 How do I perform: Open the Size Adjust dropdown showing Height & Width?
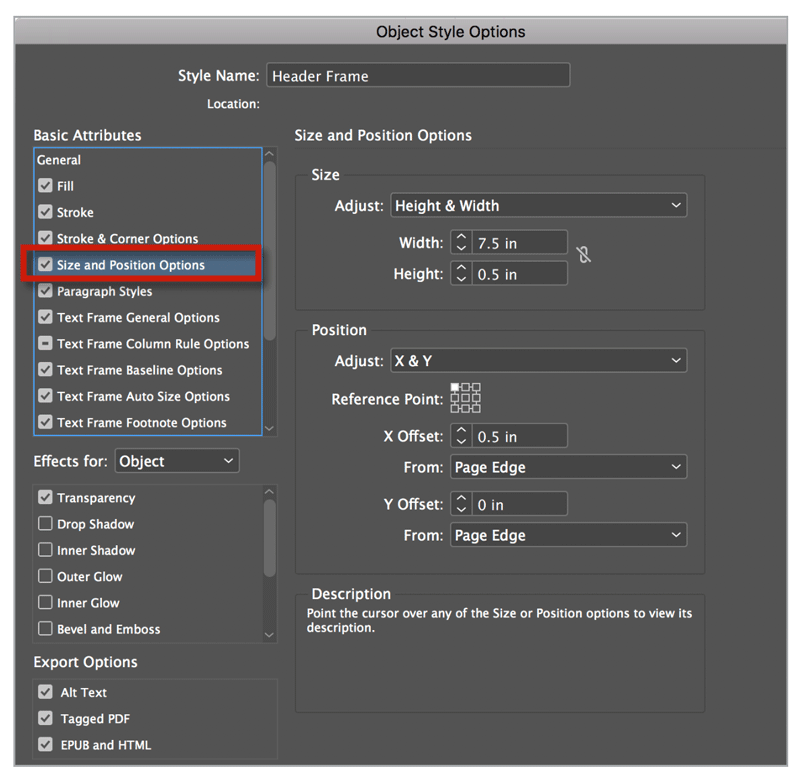tap(538, 206)
